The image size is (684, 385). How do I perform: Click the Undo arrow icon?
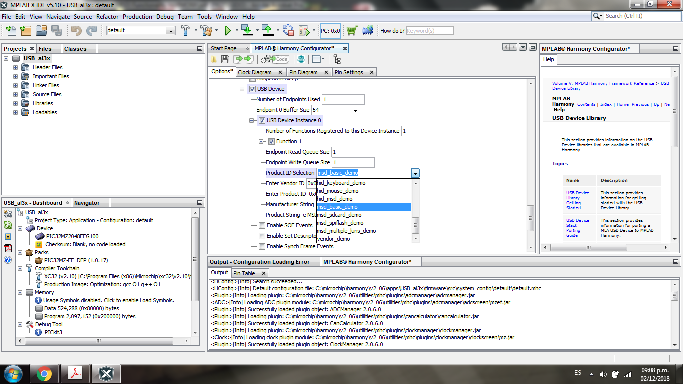click(76, 31)
